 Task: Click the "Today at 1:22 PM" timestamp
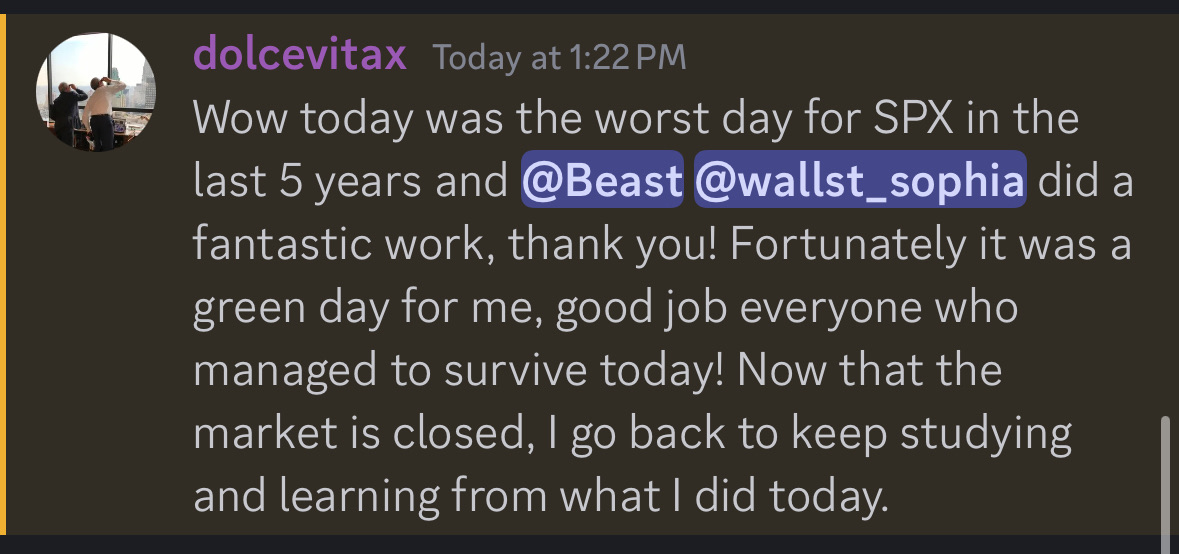pos(560,58)
